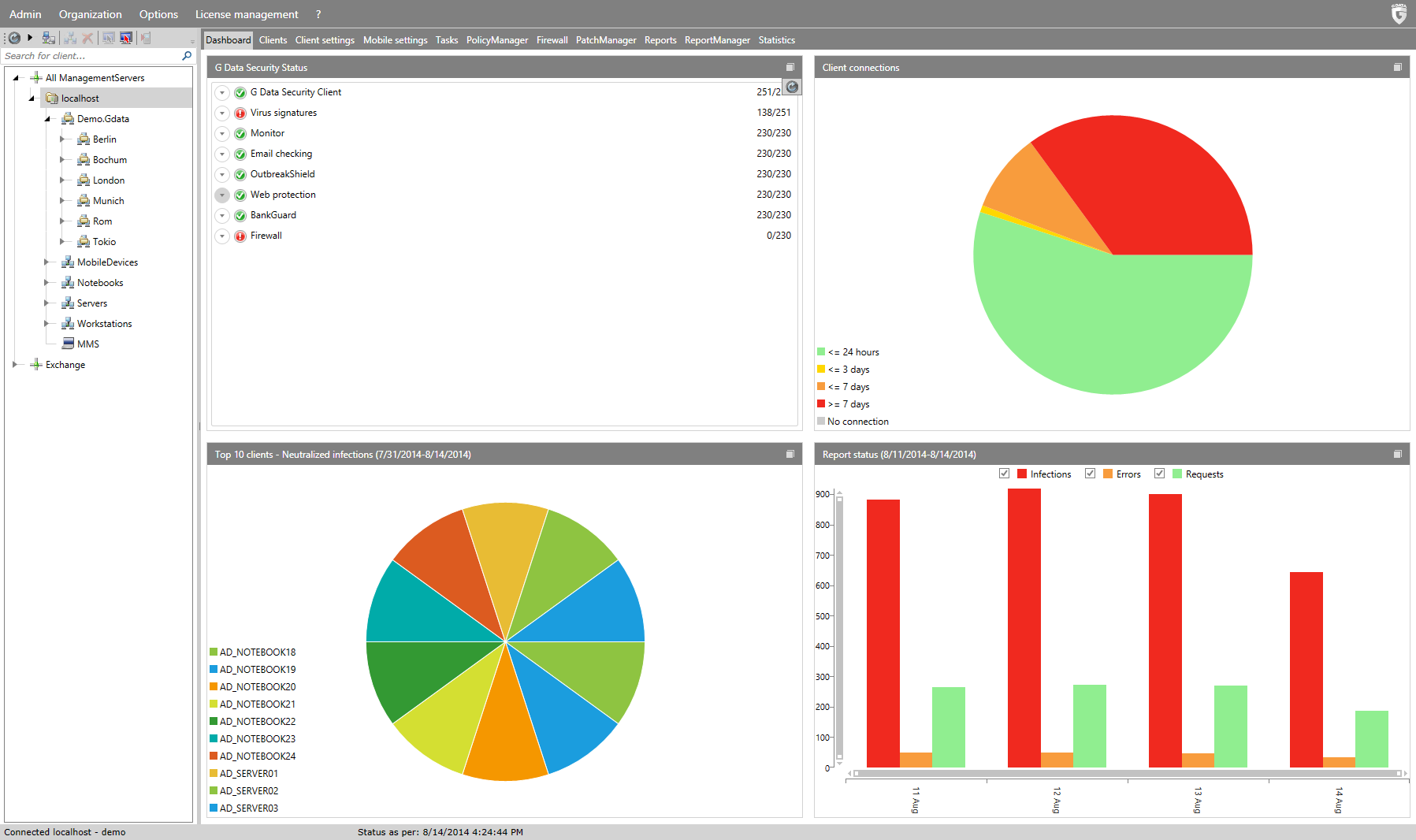Expand the Virus signatures status row

point(222,113)
